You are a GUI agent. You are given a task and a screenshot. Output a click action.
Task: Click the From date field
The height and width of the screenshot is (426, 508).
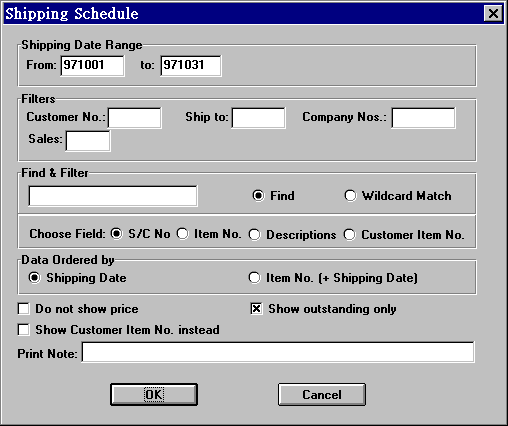92,66
